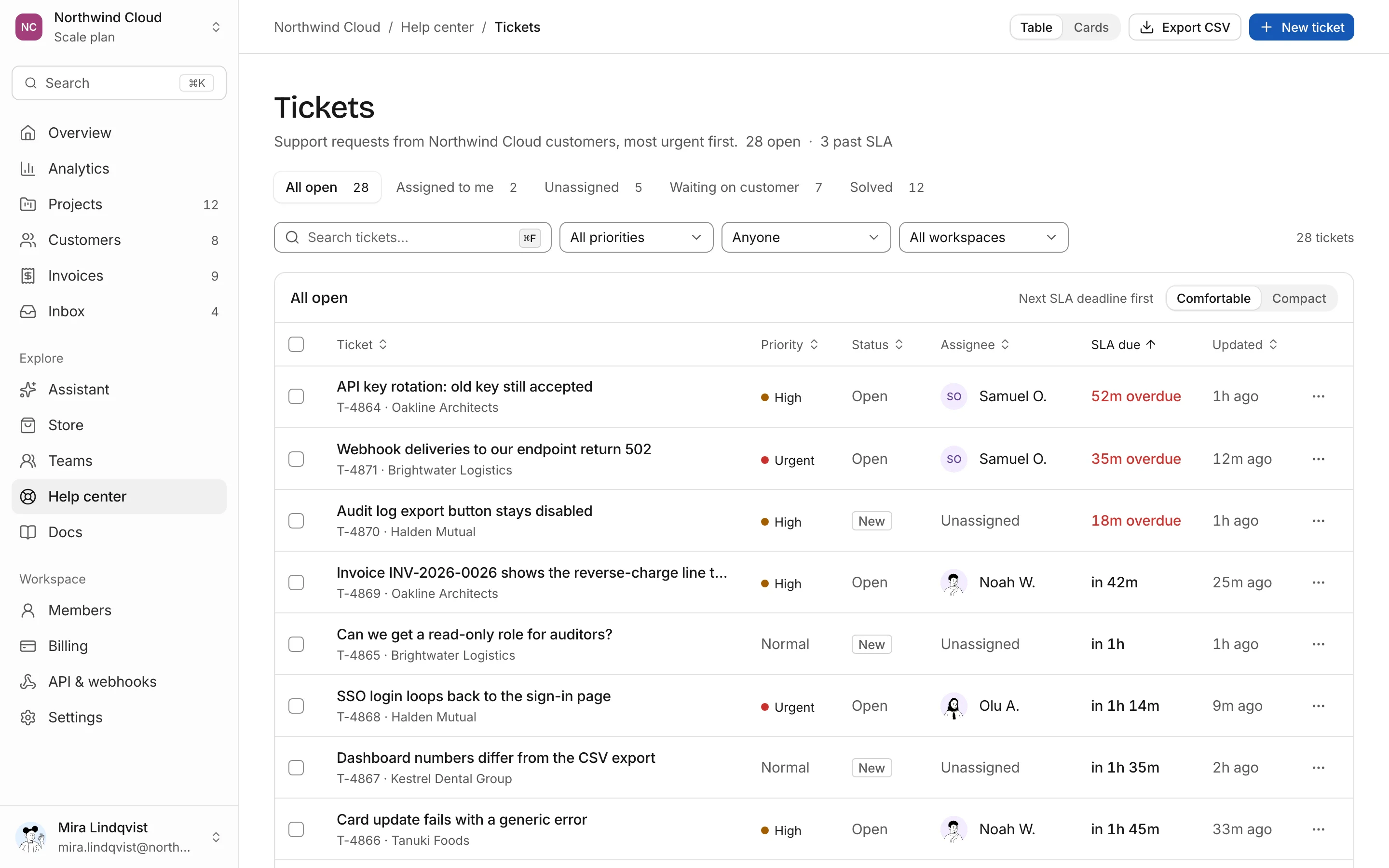Click the Projects folder icon

point(27,204)
